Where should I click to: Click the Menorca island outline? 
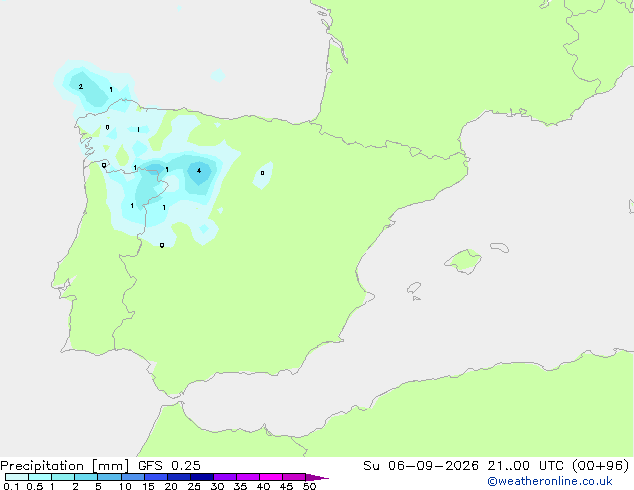pos(499,247)
